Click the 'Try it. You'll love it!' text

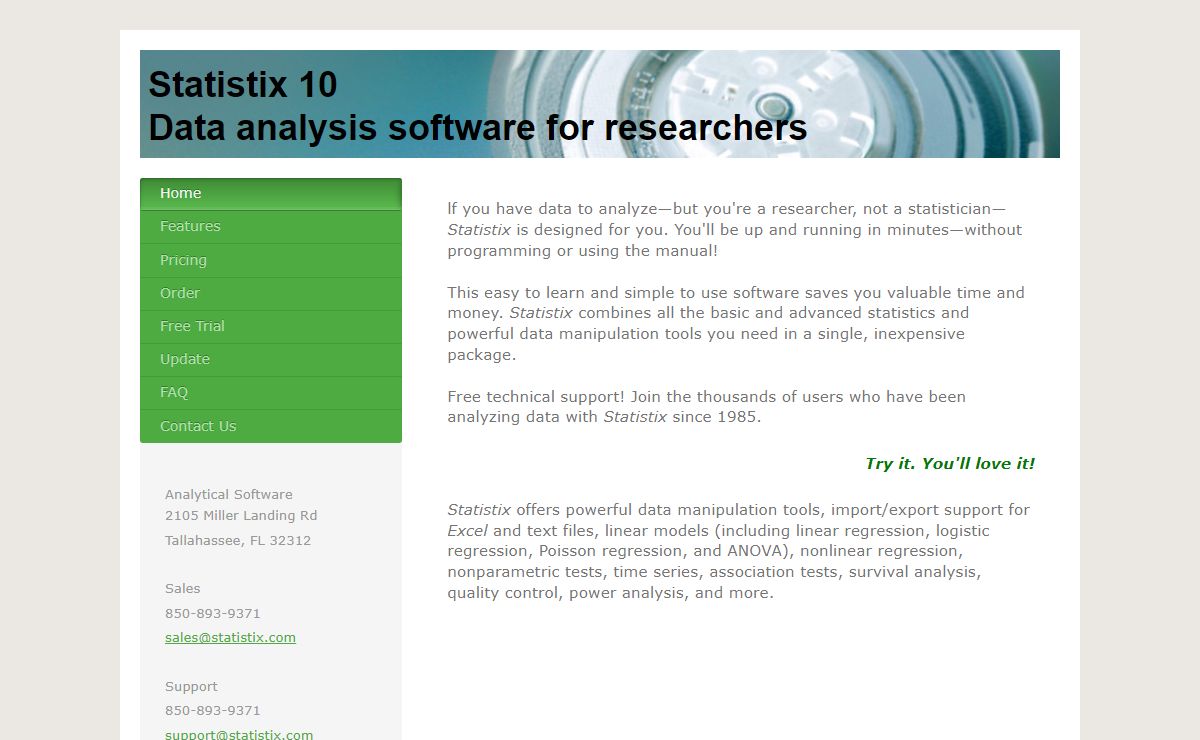[950, 464]
